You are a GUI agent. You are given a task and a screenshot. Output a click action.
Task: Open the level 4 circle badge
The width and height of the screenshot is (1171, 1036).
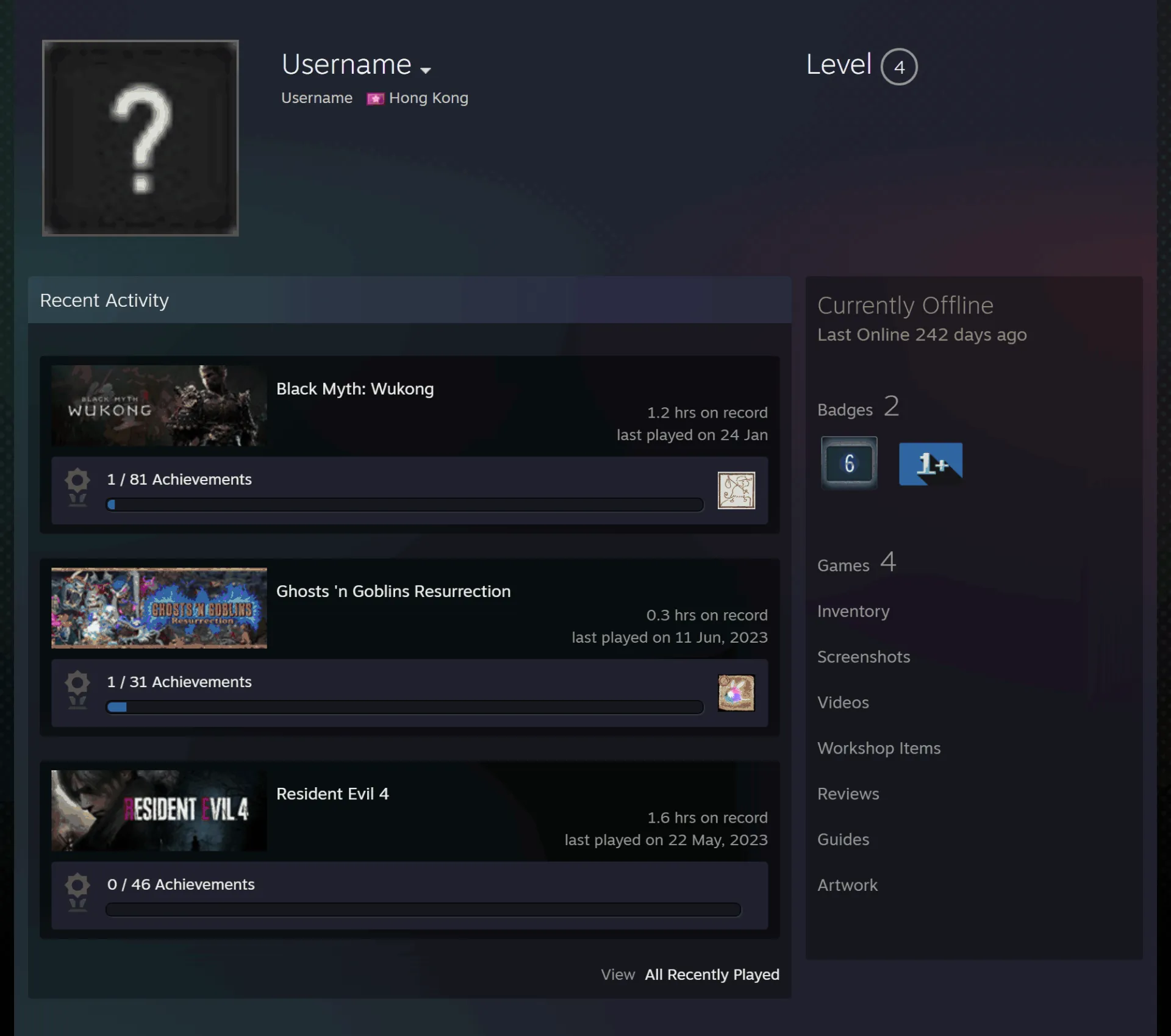pyautogui.click(x=899, y=66)
